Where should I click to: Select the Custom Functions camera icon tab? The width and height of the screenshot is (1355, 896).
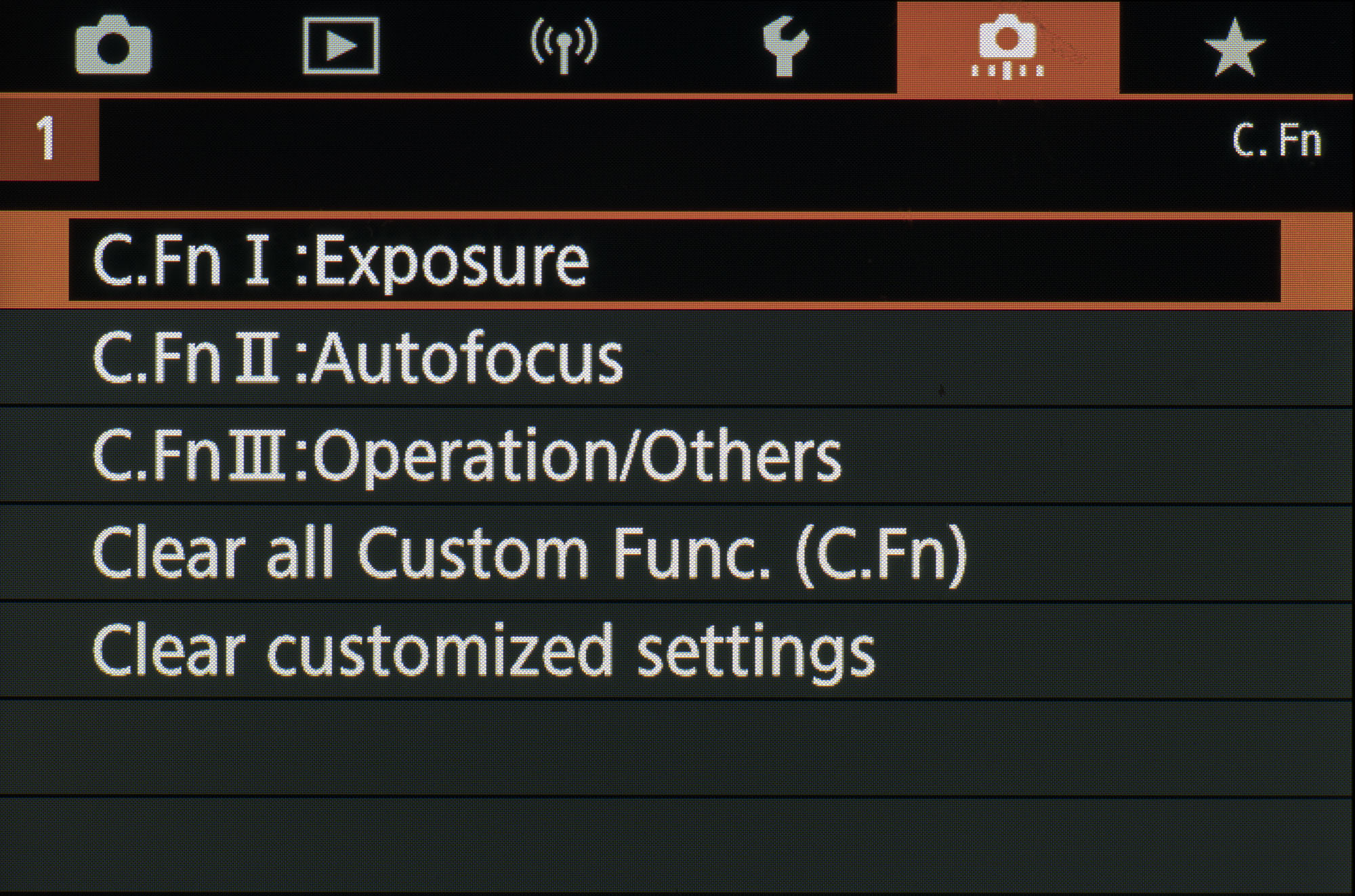tap(1007, 47)
